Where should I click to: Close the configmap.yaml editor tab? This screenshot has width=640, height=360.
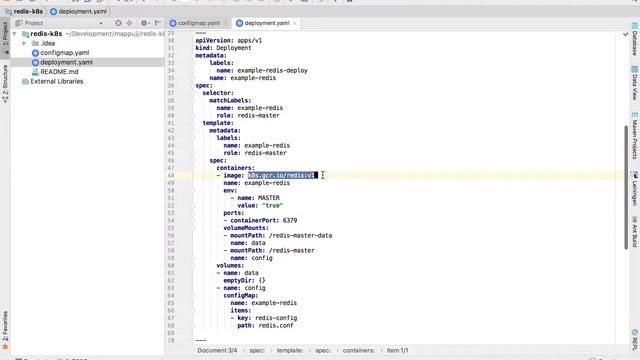(225, 23)
